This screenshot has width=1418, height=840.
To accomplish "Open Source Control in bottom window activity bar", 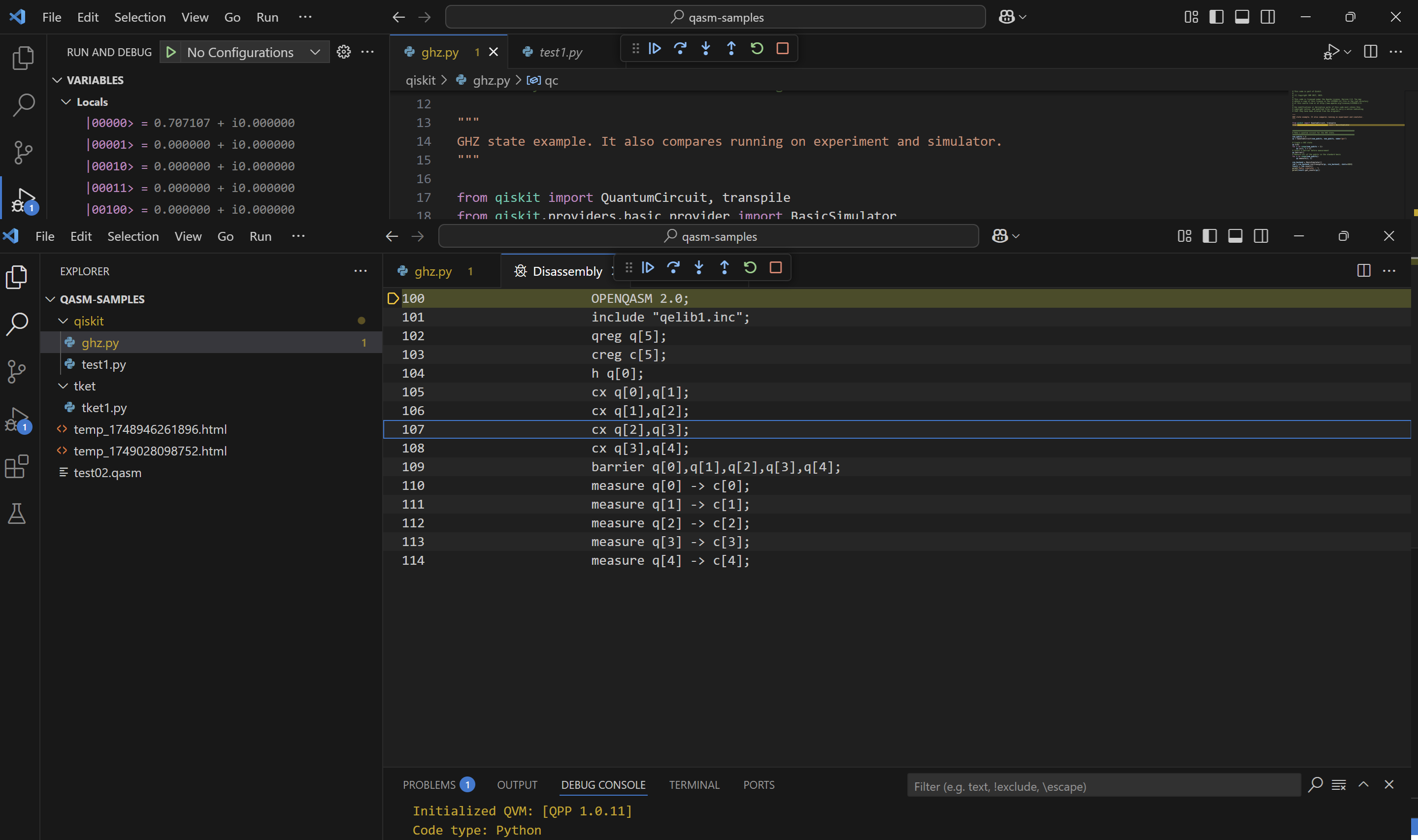I will click(16, 372).
